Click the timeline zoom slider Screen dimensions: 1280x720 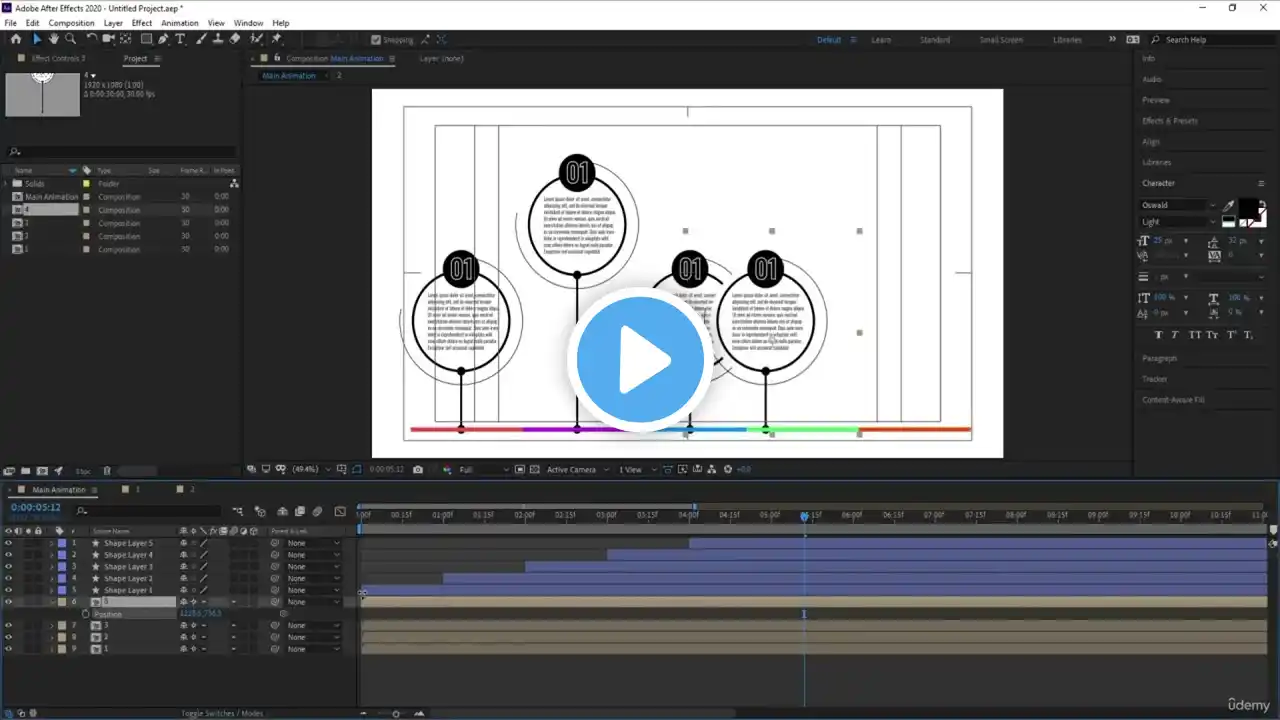(396, 714)
